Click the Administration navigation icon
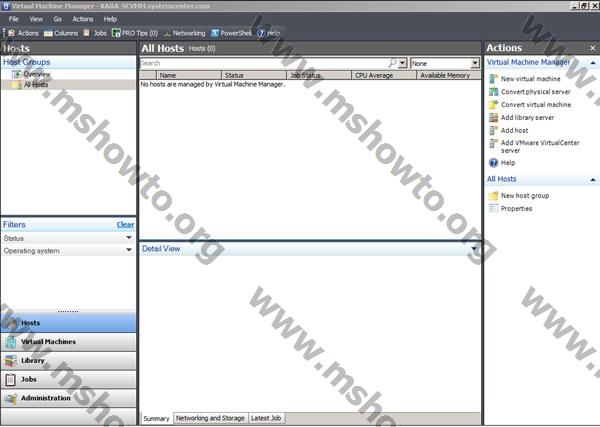This screenshot has width=600, height=427. click(11, 398)
